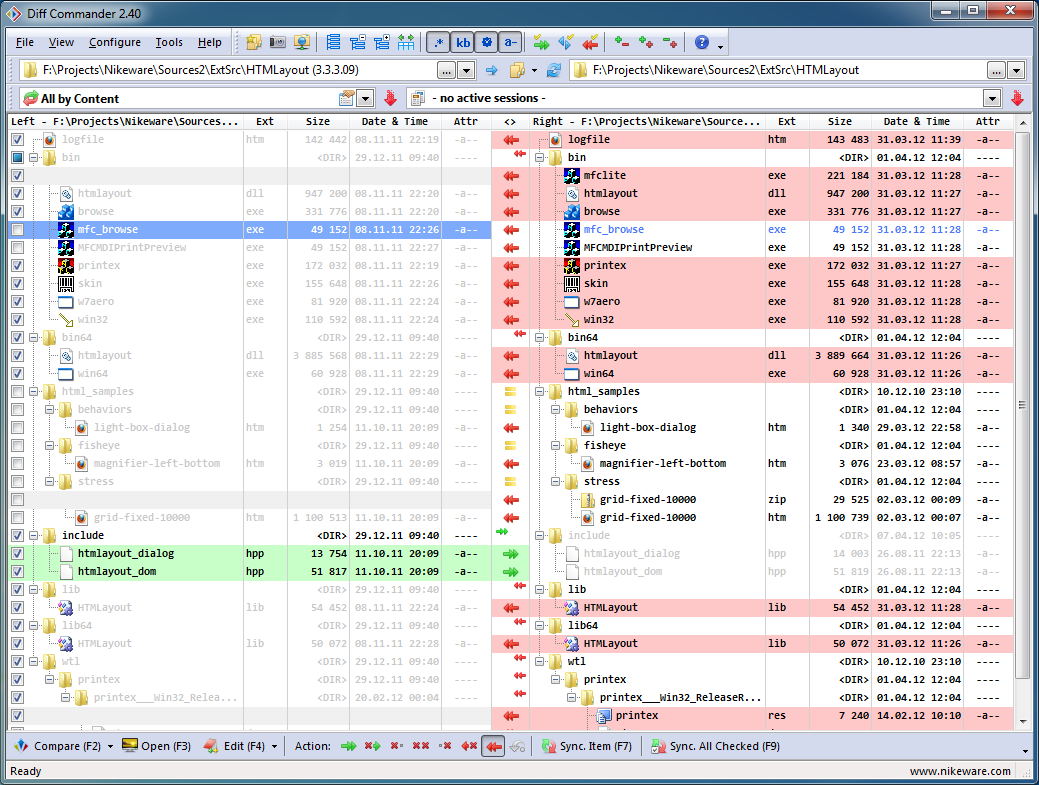Open the Tools menu
1039x785 pixels.
[169, 42]
